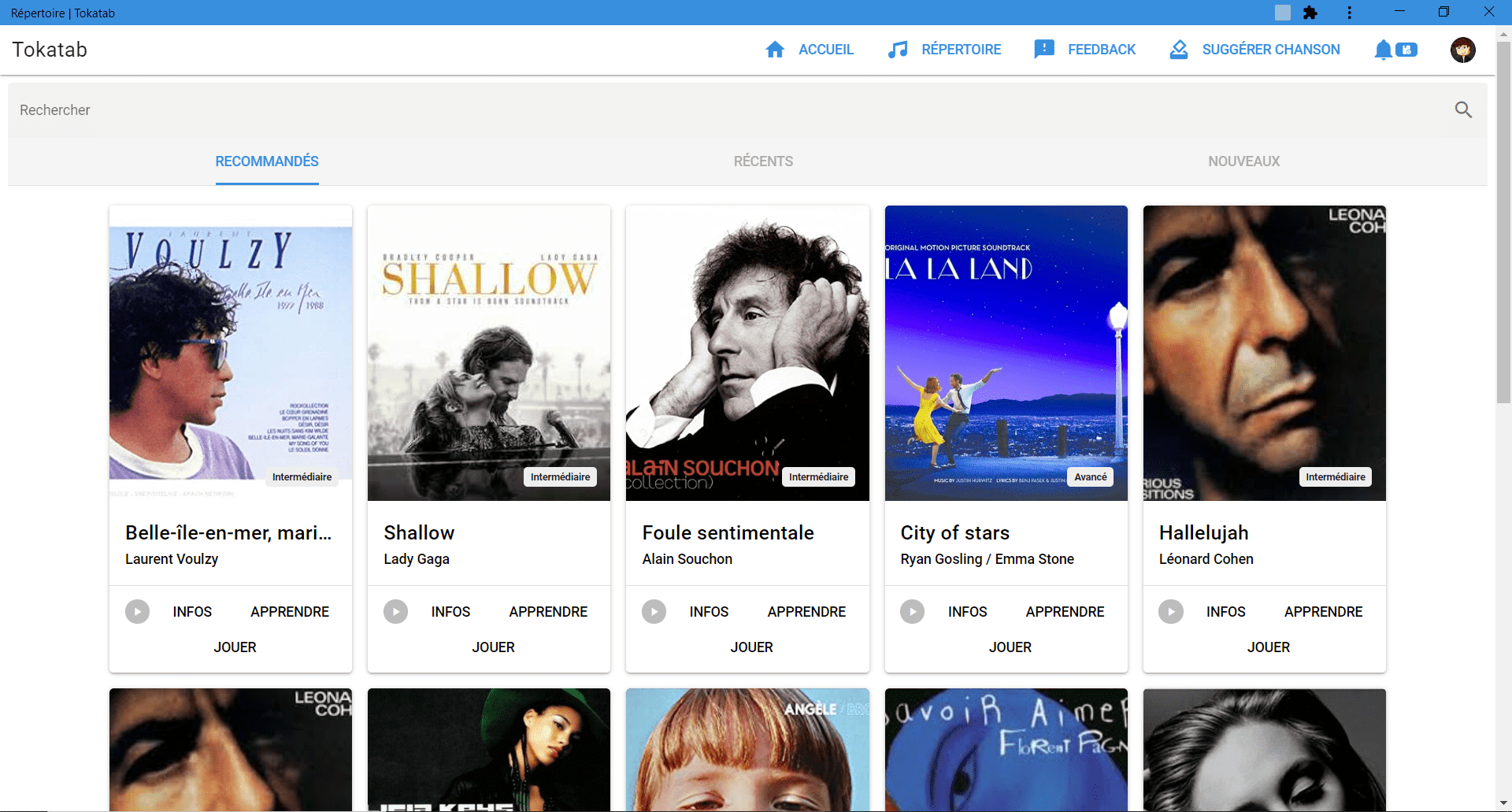Click Apprendre for Foule sentimentale
The height and width of the screenshot is (812, 1512).
pyautogui.click(x=806, y=612)
